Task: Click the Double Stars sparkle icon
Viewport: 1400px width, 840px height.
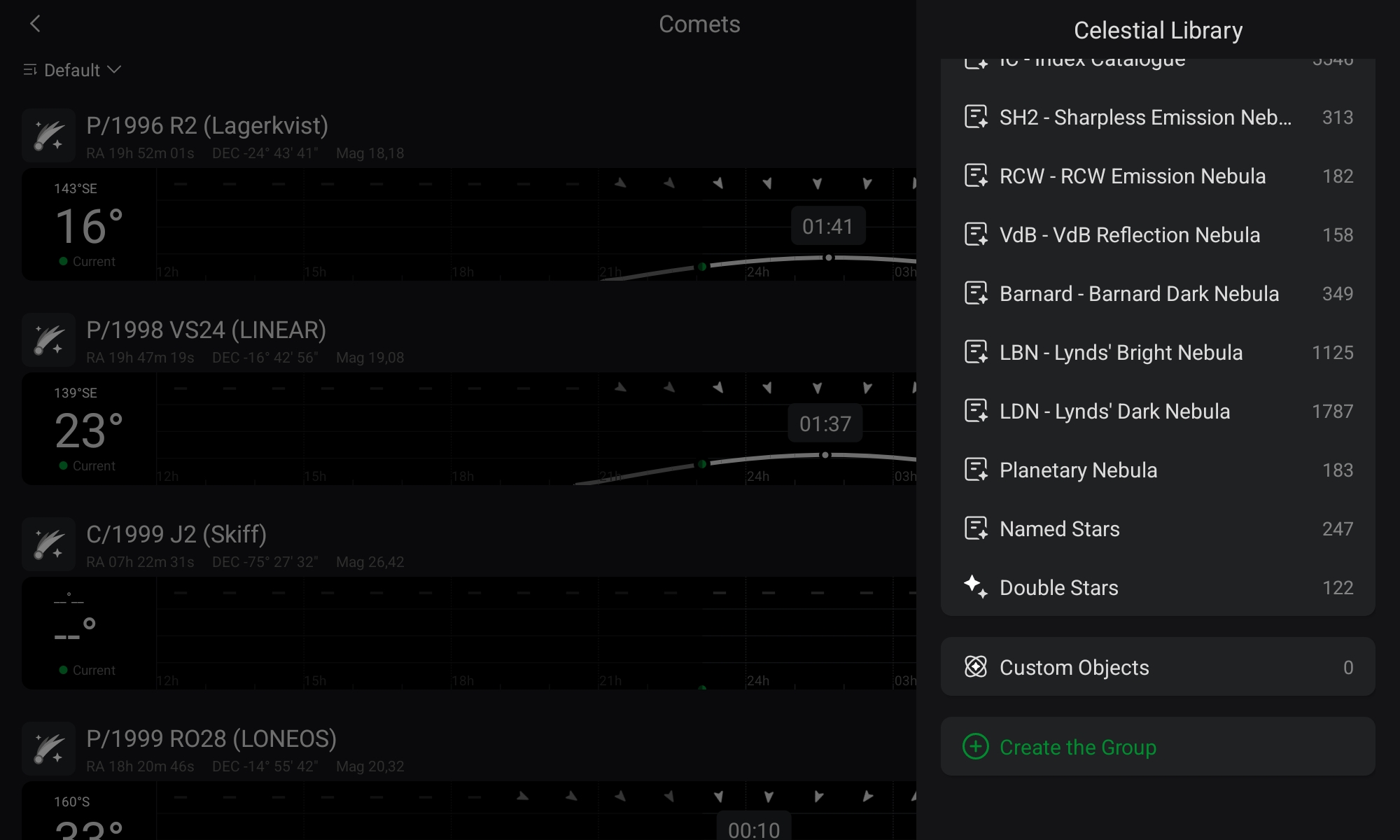Action: point(975,587)
